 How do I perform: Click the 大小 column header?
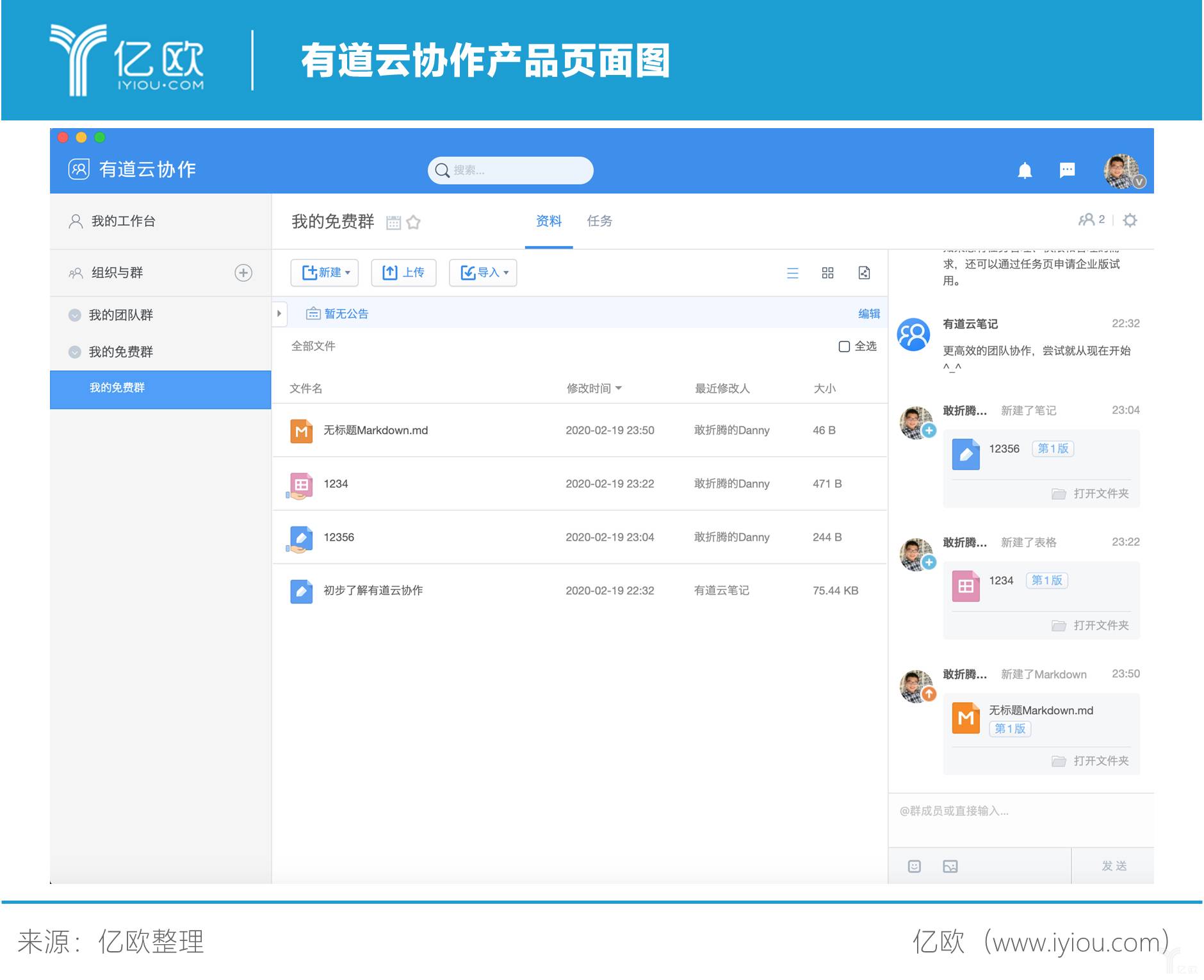pyautogui.click(x=824, y=389)
